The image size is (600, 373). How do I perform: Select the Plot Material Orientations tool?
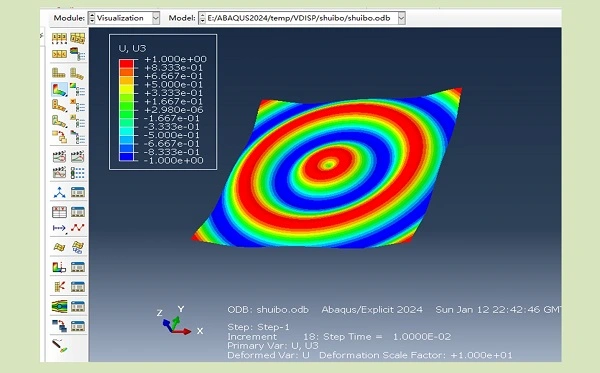coord(59,122)
